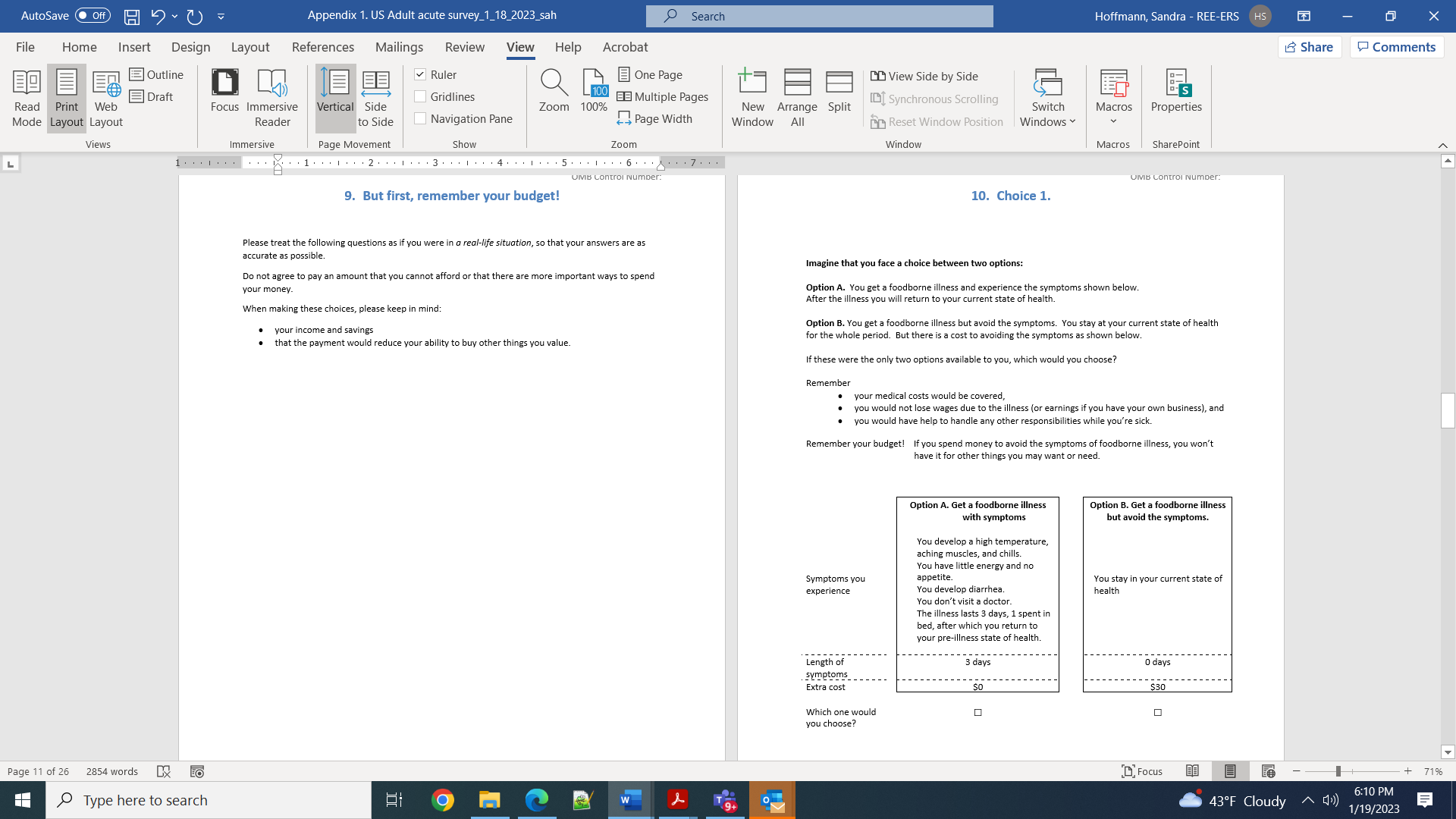Screen dimensions: 1456x819
Task: Select Side to Side page movement
Action: tap(375, 98)
